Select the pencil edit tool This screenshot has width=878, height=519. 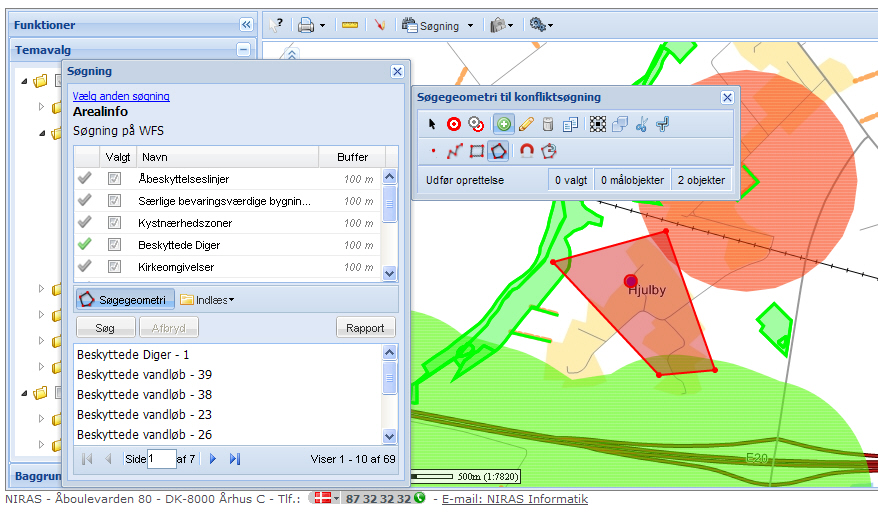(x=526, y=124)
